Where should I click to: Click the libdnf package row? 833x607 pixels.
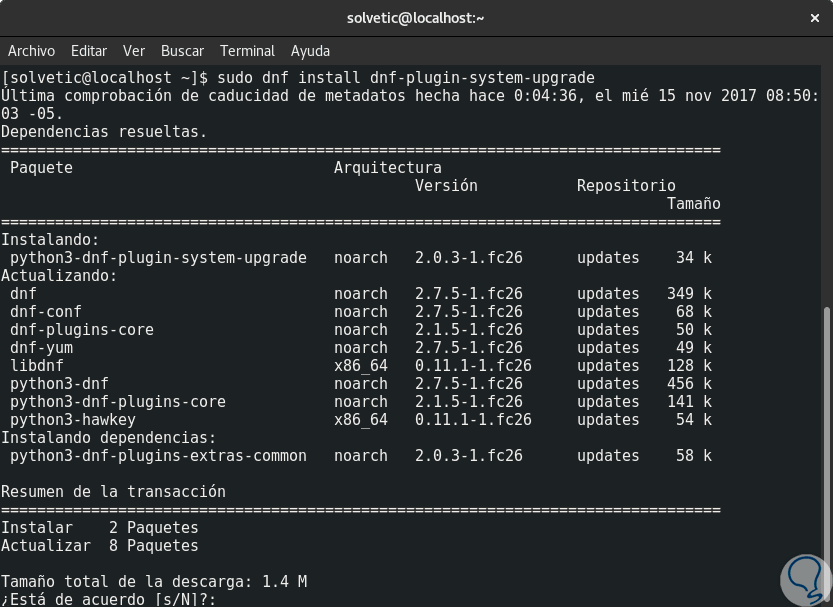coord(37,366)
